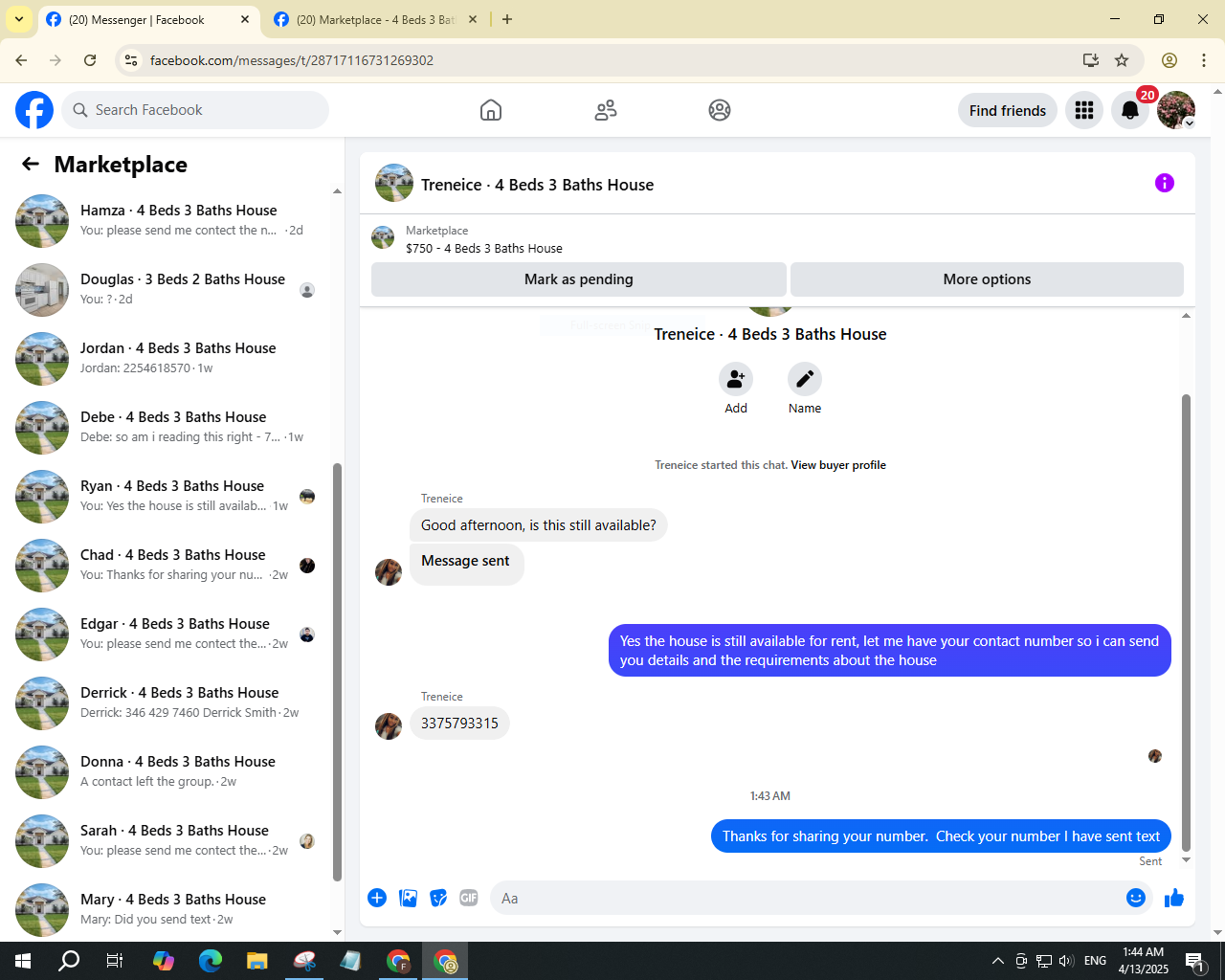Open chat with Jordan

pos(172,359)
